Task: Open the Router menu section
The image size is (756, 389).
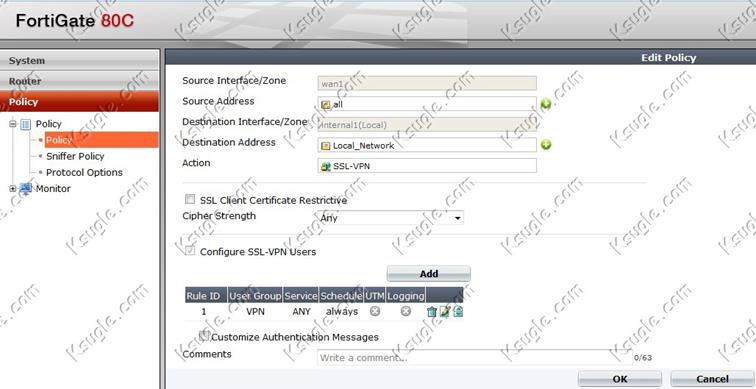Action: [x=79, y=81]
